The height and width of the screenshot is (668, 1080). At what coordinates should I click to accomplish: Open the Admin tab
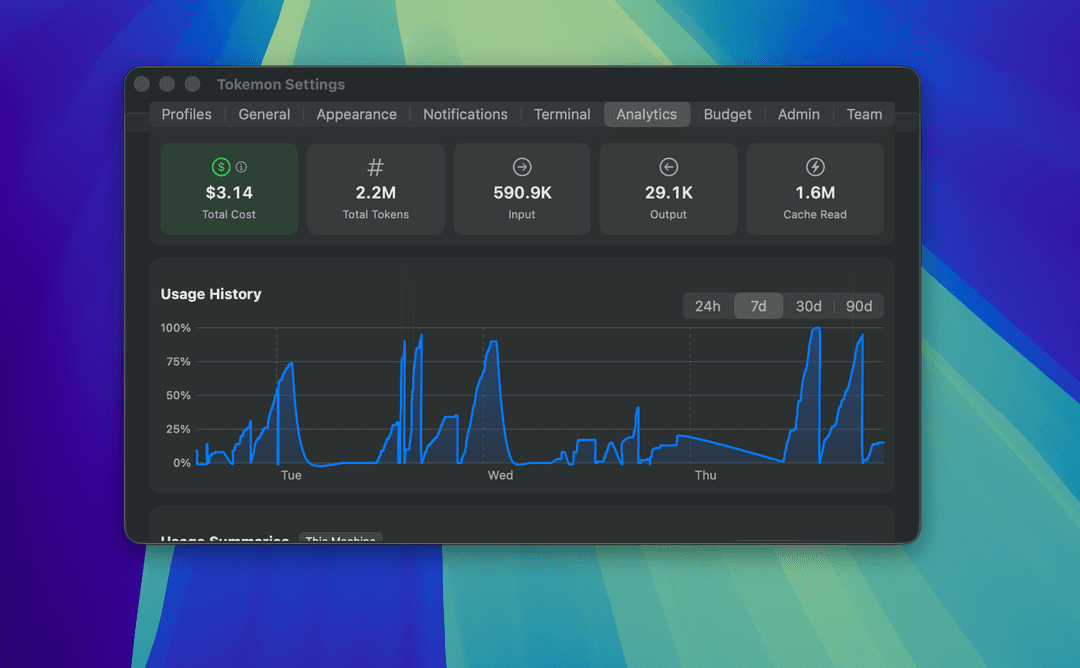click(798, 114)
